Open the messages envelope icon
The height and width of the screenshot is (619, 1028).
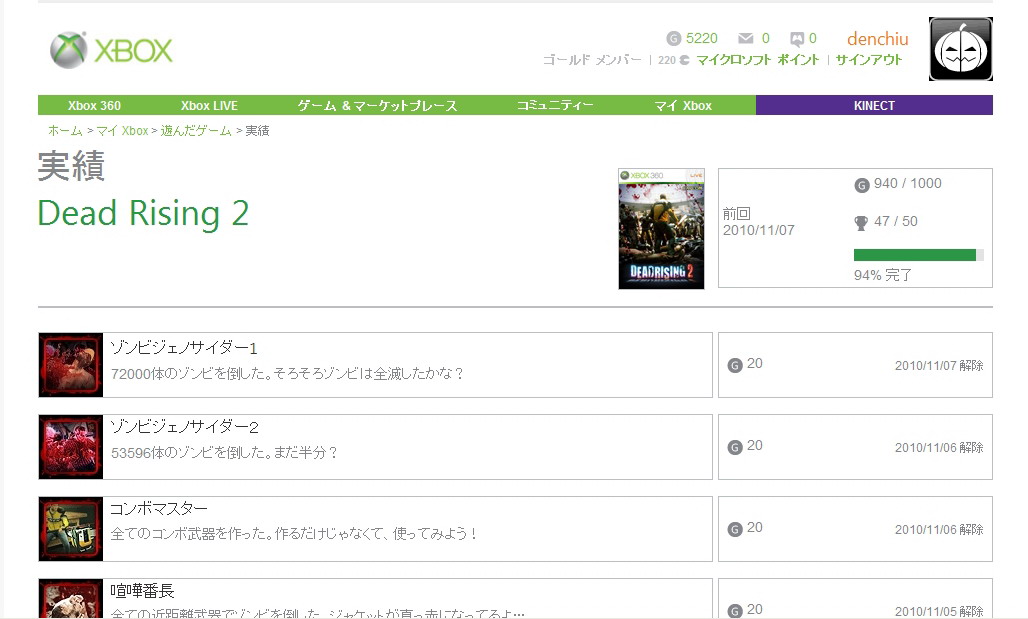click(x=745, y=39)
